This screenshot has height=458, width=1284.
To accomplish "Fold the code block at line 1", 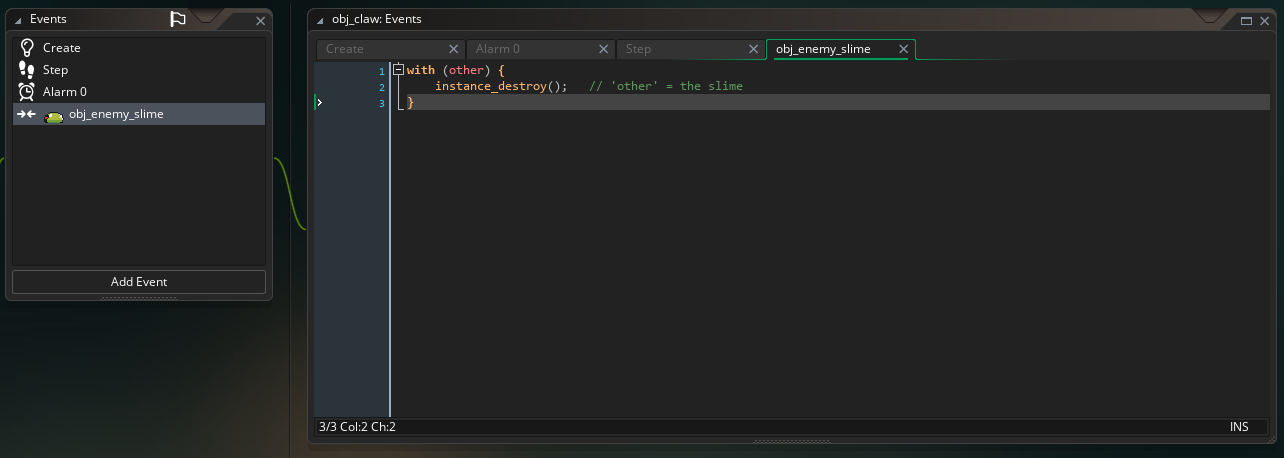I will pyautogui.click(x=398, y=70).
